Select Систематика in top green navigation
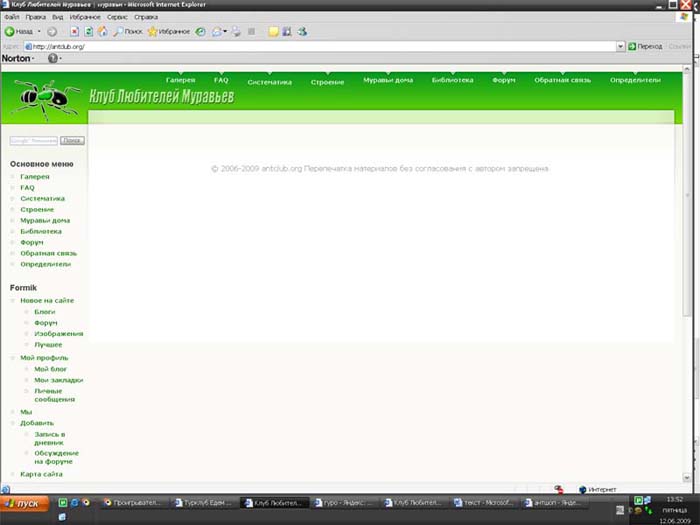The height and width of the screenshot is (525, 700). 269,82
